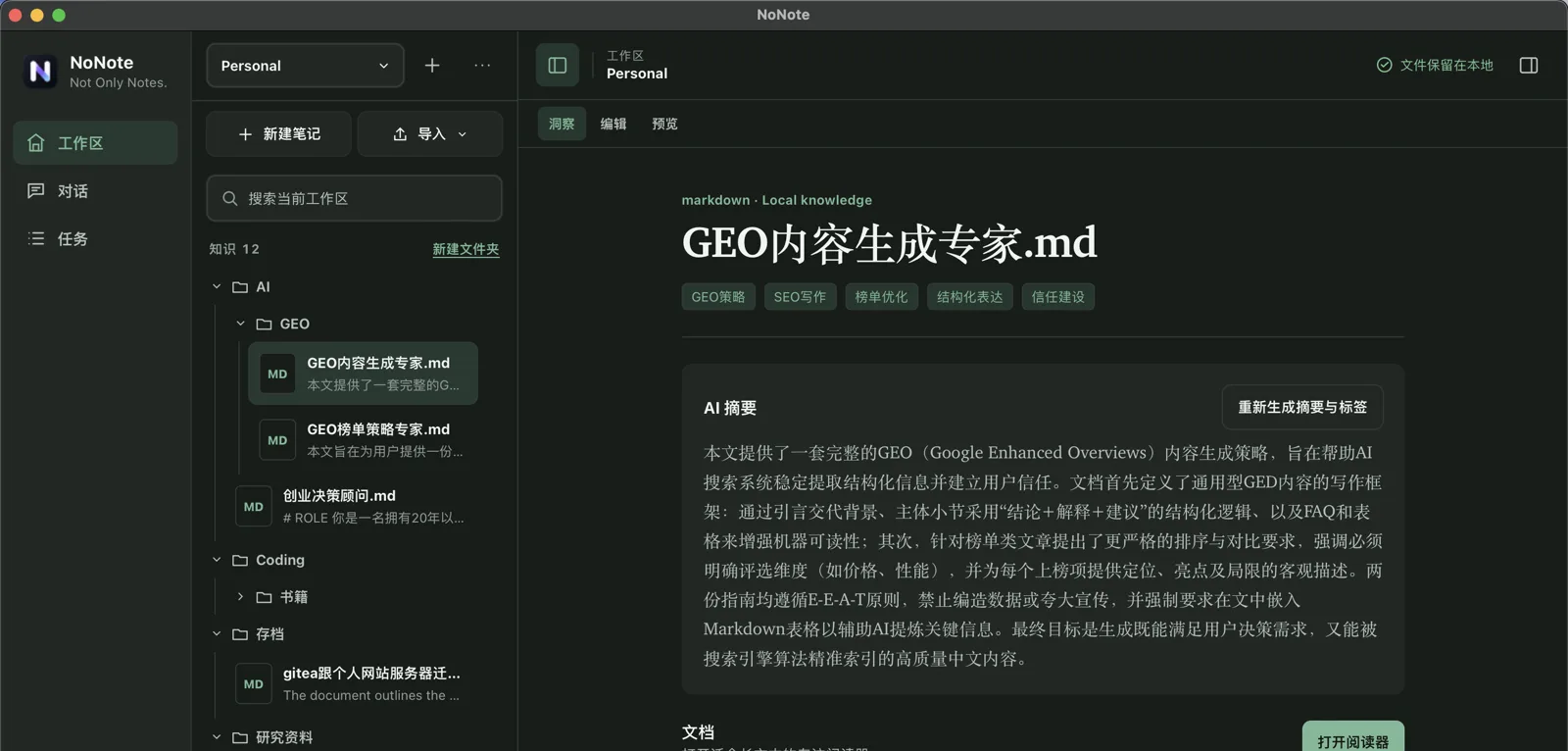Click the AI 摘要 heading
1568x751 pixels.
tap(730, 408)
